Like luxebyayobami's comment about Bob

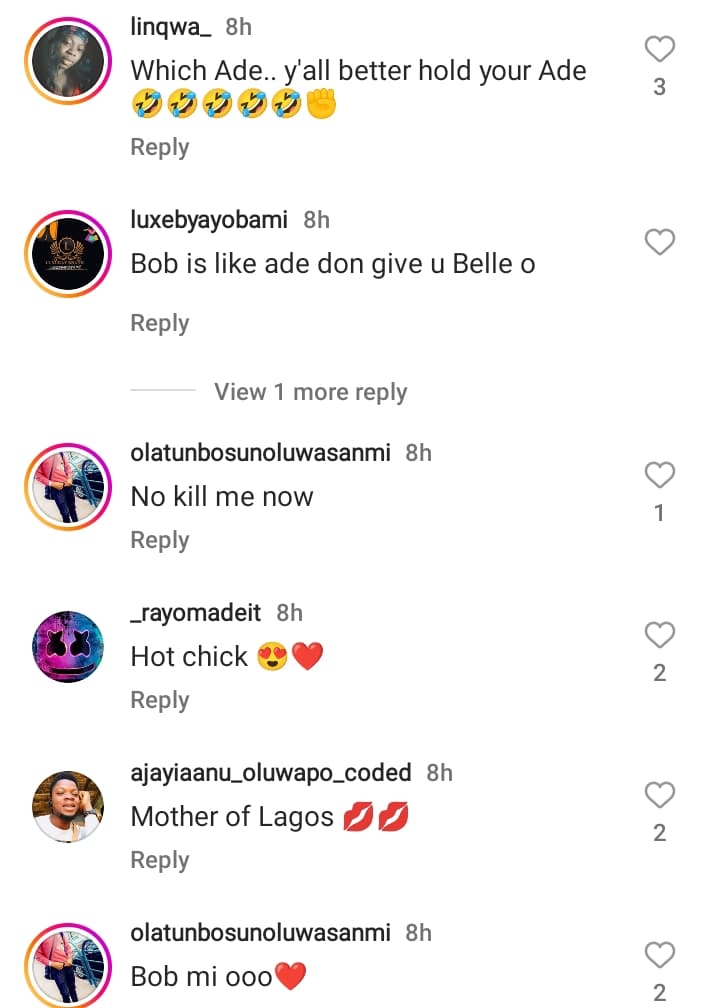click(659, 242)
